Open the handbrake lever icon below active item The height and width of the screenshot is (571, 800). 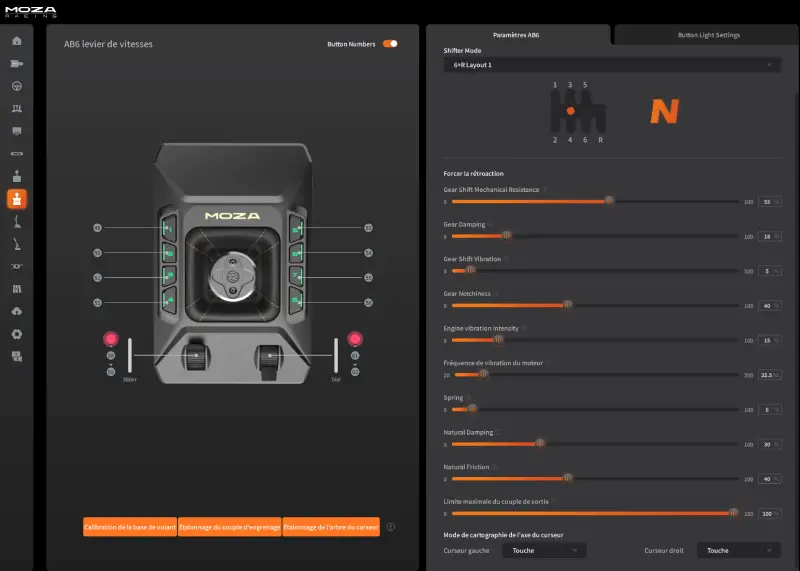(x=17, y=221)
